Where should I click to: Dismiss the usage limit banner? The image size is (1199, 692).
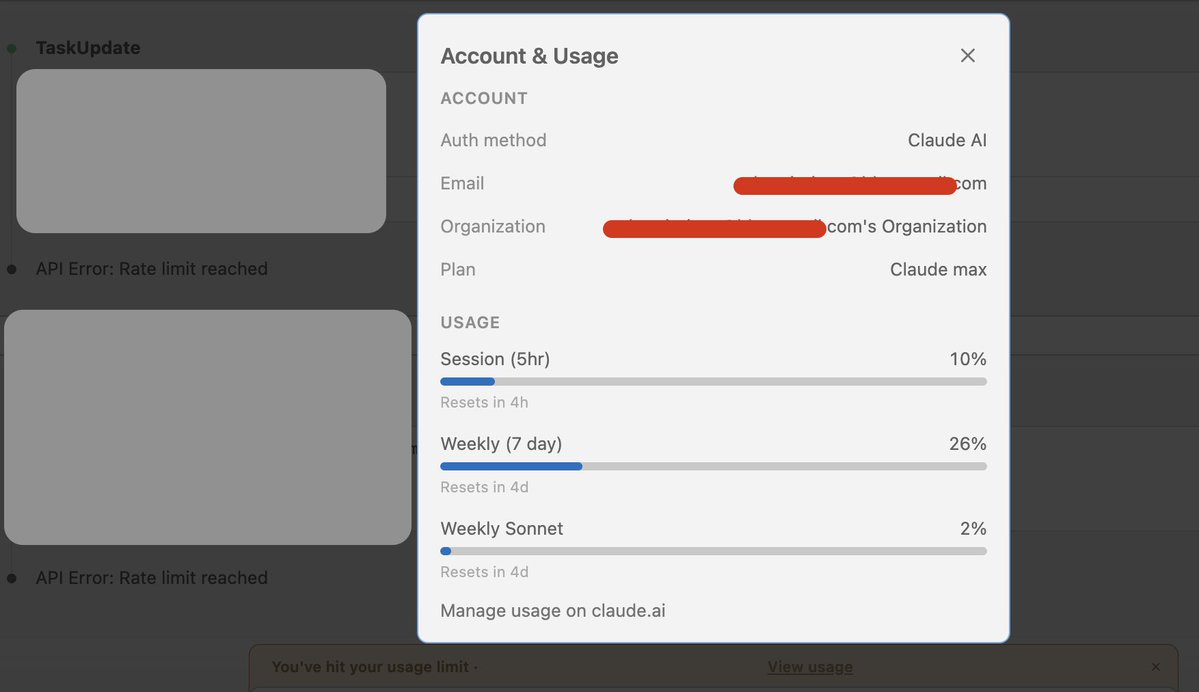point(1155,667)
